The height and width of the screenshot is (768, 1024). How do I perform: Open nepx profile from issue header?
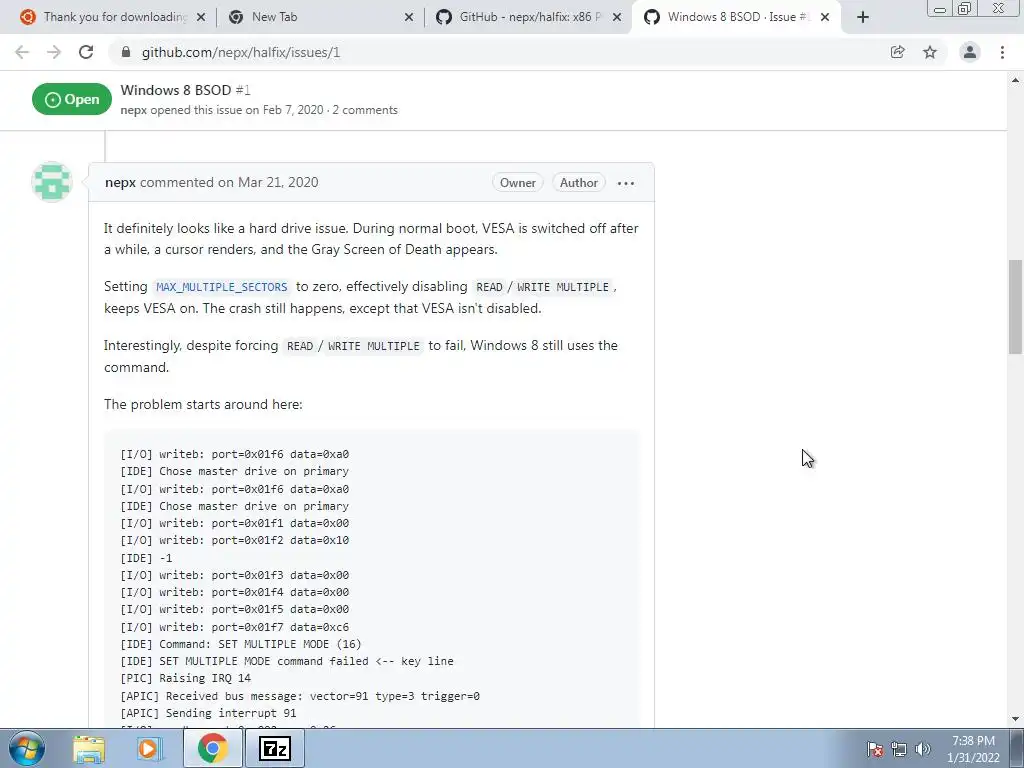point(133,110)
